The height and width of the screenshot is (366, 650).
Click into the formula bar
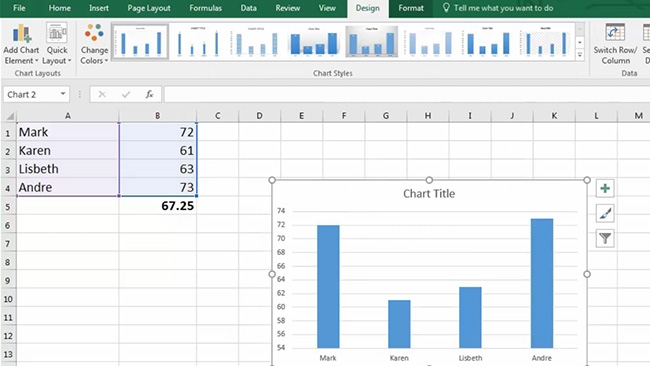click(x=406, y=95)
